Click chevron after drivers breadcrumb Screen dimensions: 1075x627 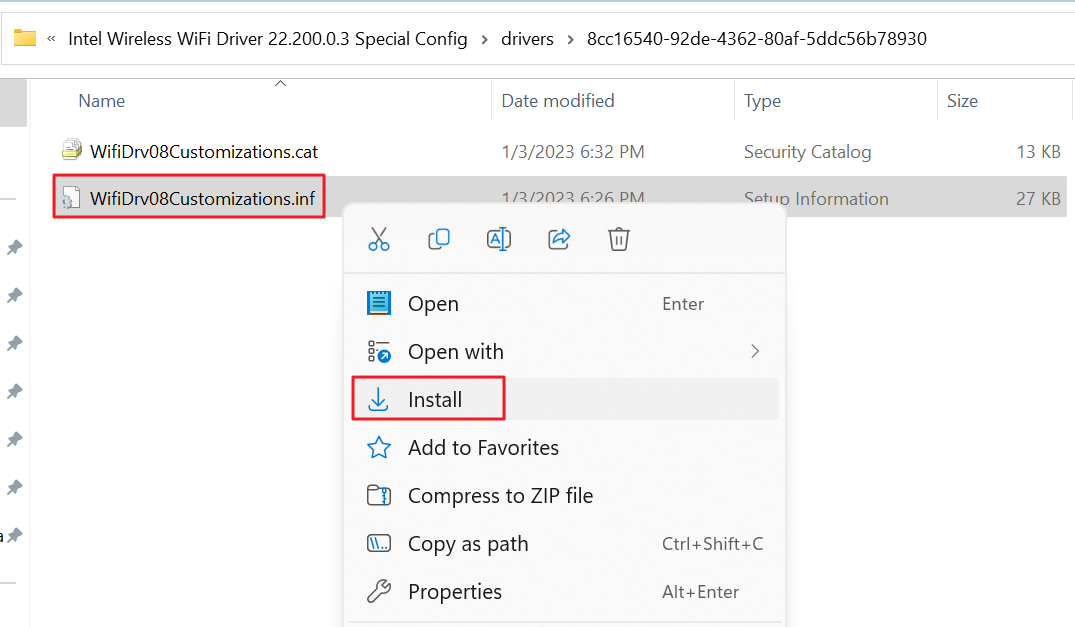[x=570, y=39]
